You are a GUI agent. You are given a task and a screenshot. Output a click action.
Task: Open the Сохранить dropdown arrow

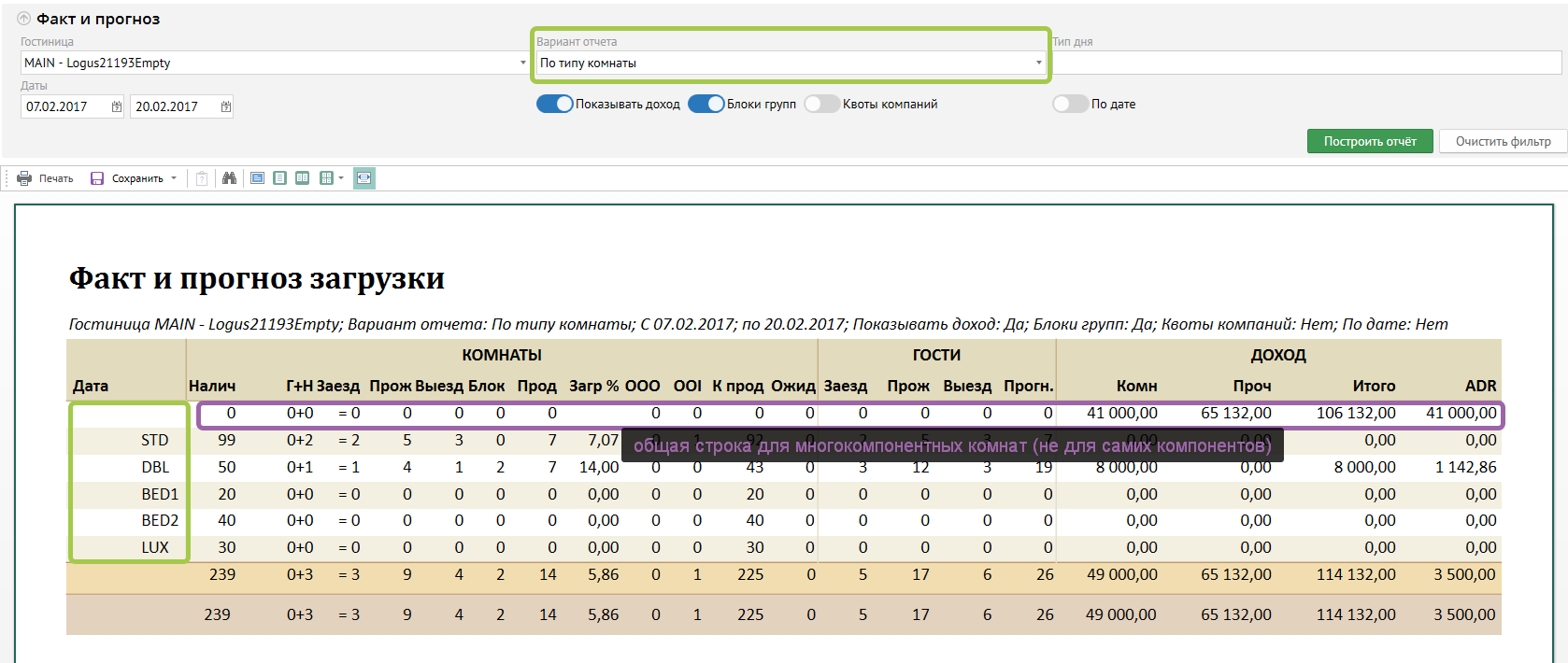point(174,178)
